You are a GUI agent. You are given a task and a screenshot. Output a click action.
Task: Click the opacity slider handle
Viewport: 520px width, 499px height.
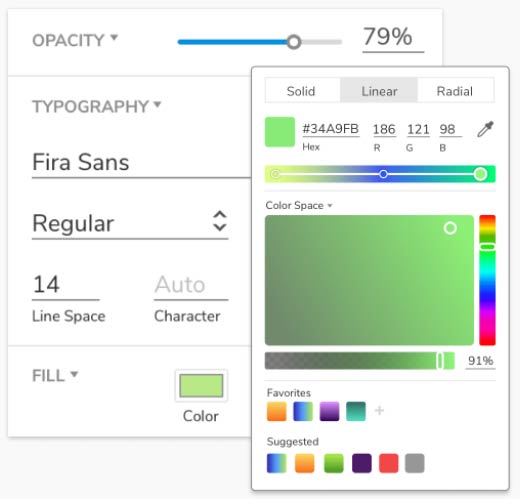coord(294,42)
